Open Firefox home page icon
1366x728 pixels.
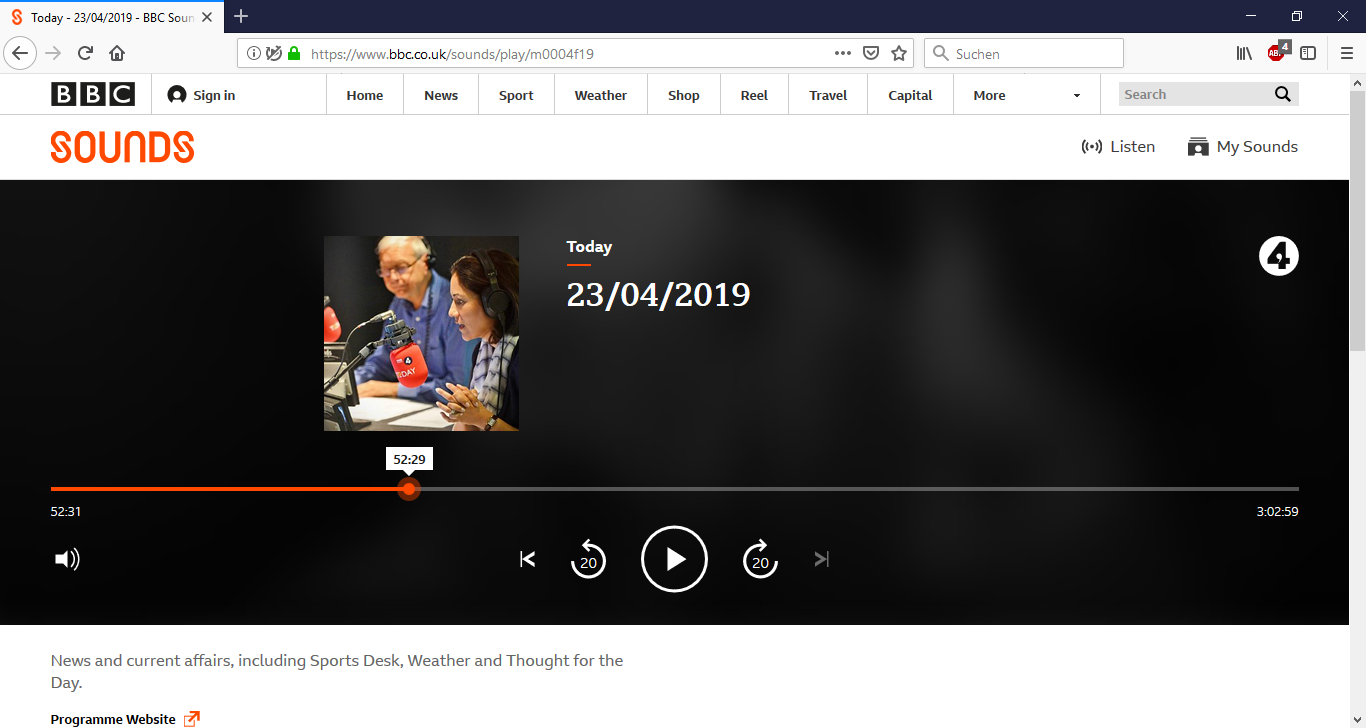click(x=117, y=54)
